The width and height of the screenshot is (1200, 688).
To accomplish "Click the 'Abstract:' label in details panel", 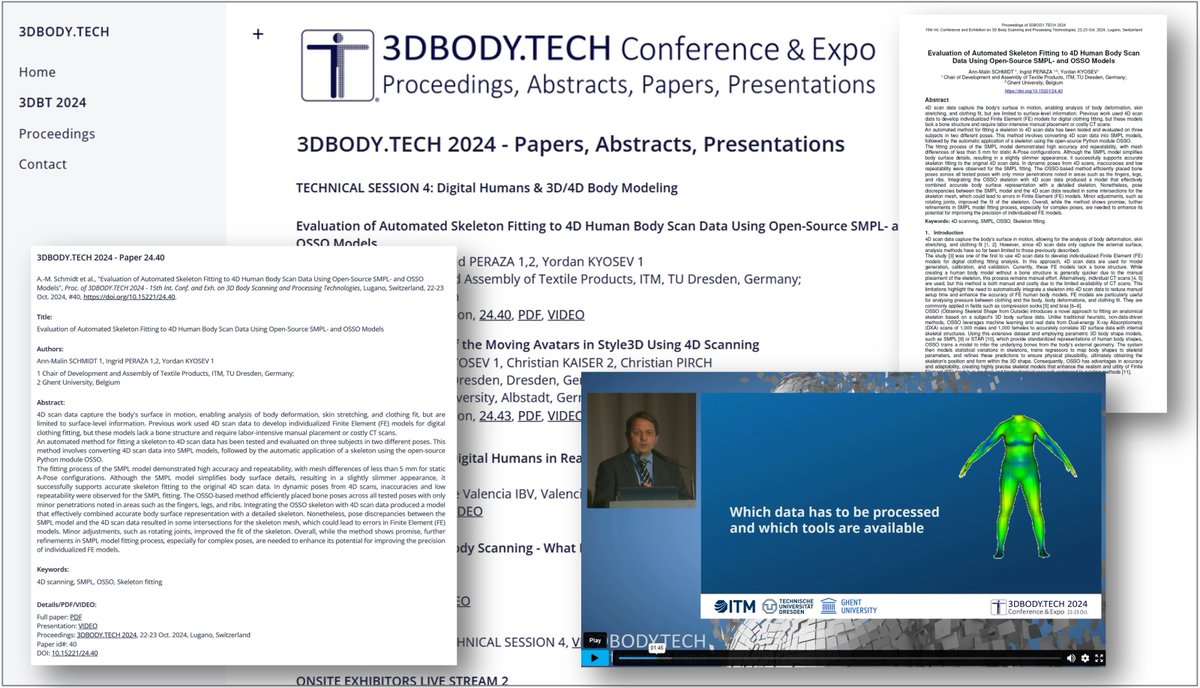I will [x=51, y=402].
